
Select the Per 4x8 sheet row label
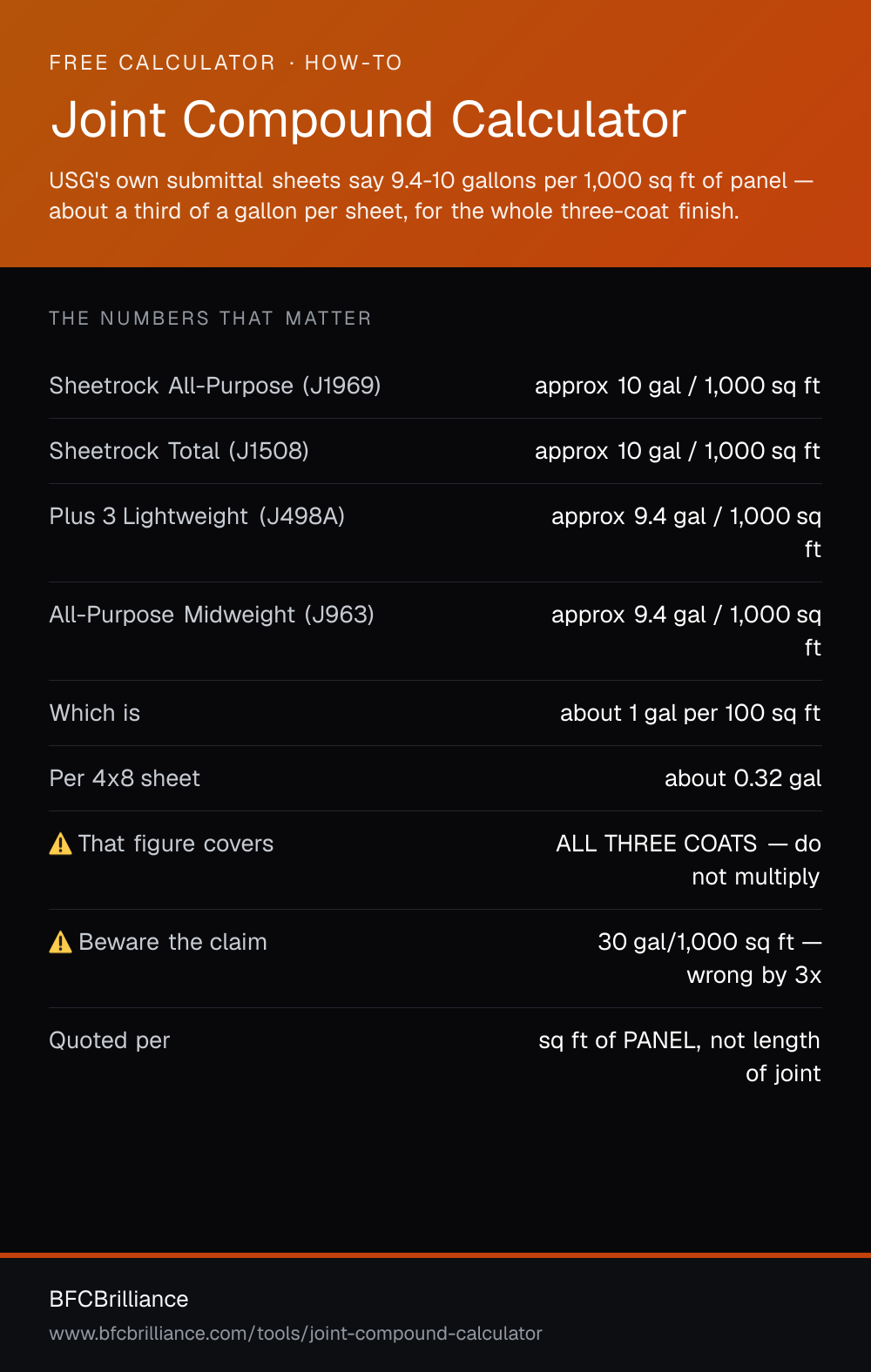pos(125,778)
